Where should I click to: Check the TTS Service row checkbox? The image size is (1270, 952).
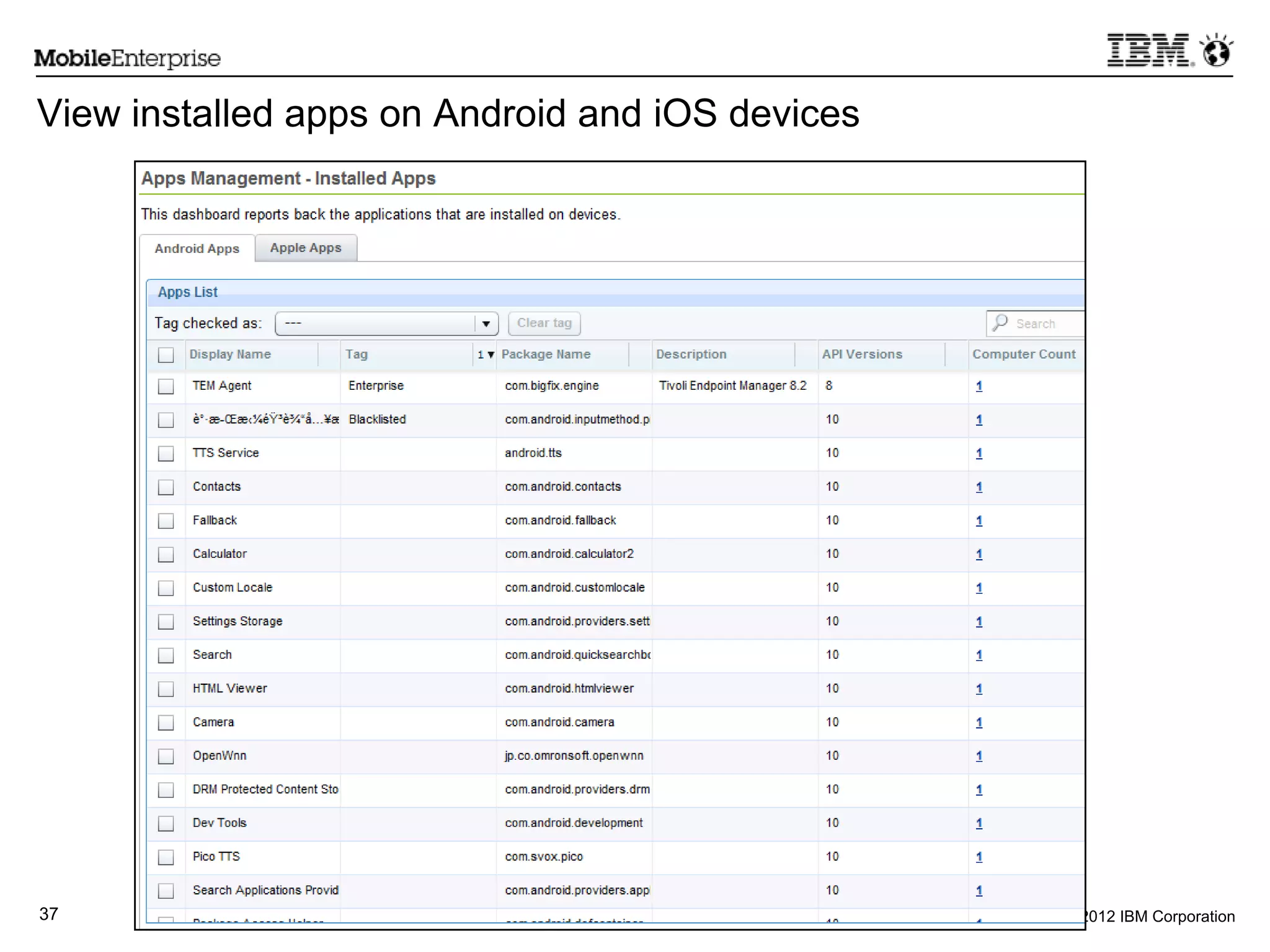(166, 454)
